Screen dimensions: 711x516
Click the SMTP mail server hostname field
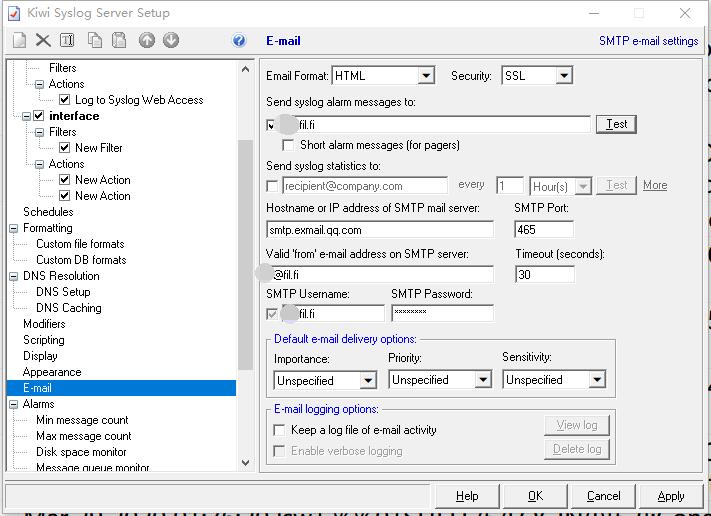[x=380, y=229]
